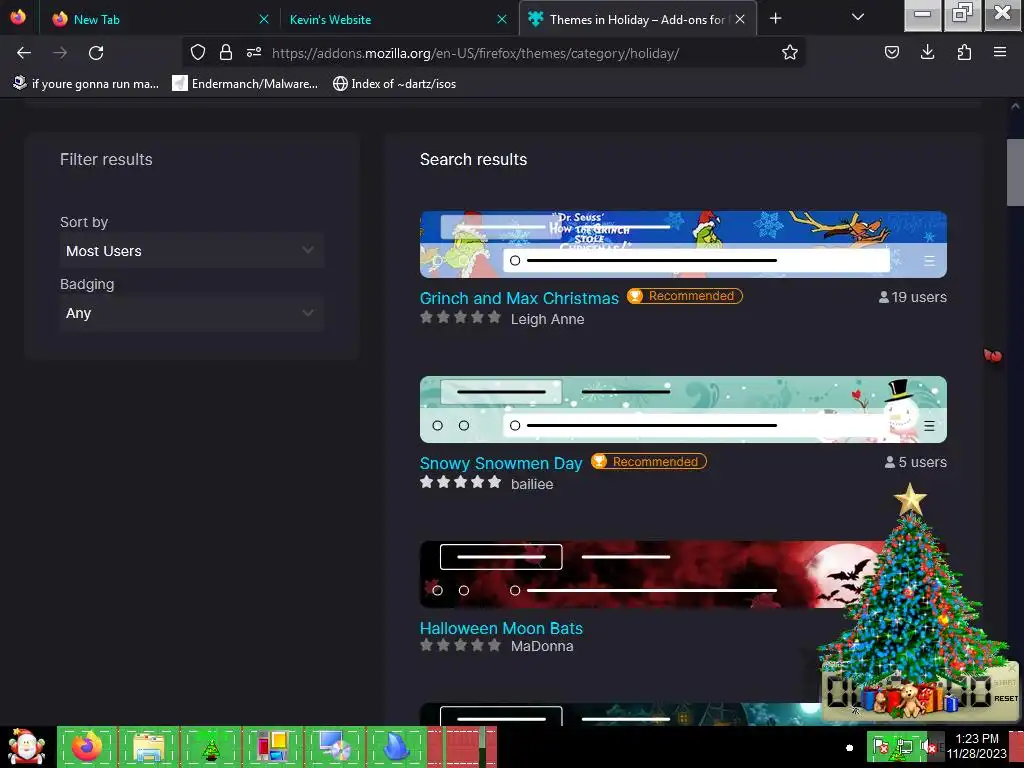This screenshot has width=1024, height=768.
Task: Click the 'Filter results' heading
Action: (x=106, y=159)
